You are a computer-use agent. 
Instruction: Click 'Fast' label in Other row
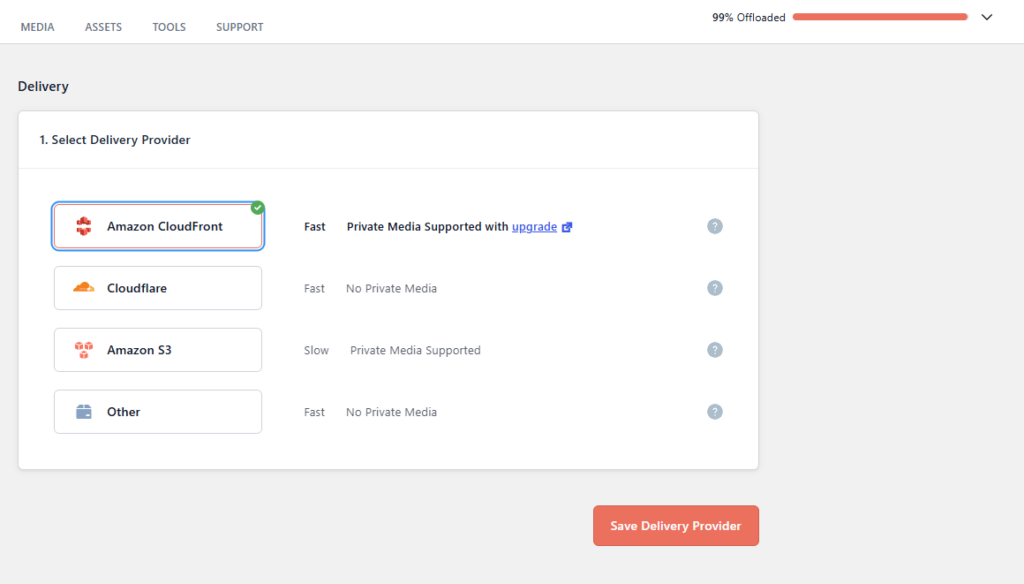tap(314, 412)
